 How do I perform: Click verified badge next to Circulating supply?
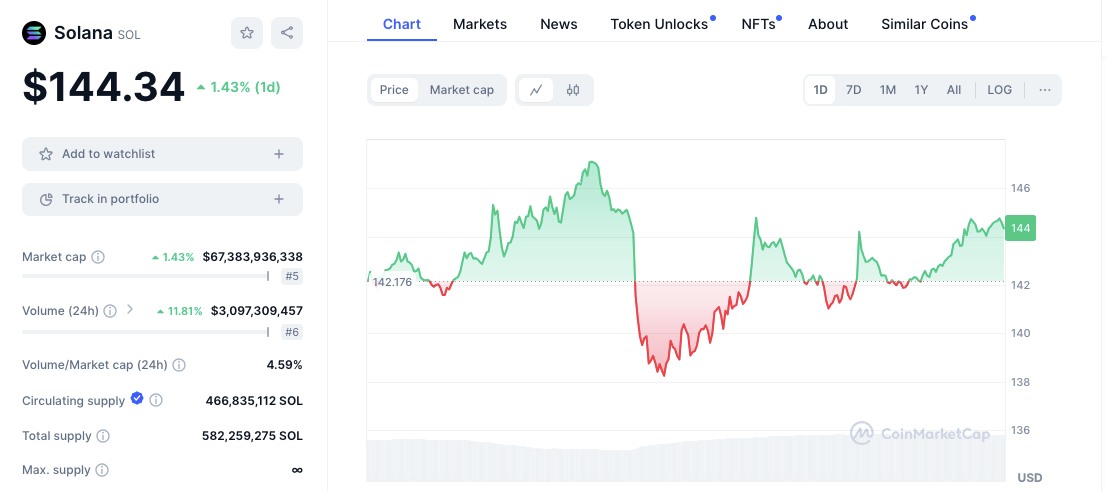tap(137, 400)
